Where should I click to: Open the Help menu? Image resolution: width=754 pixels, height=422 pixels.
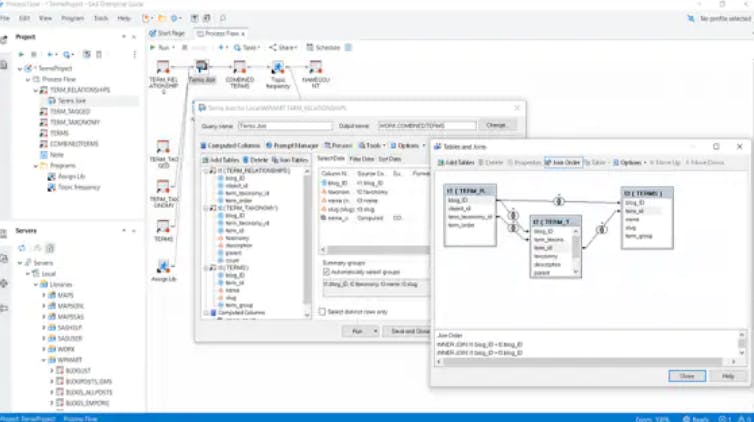tap(124, 18)
